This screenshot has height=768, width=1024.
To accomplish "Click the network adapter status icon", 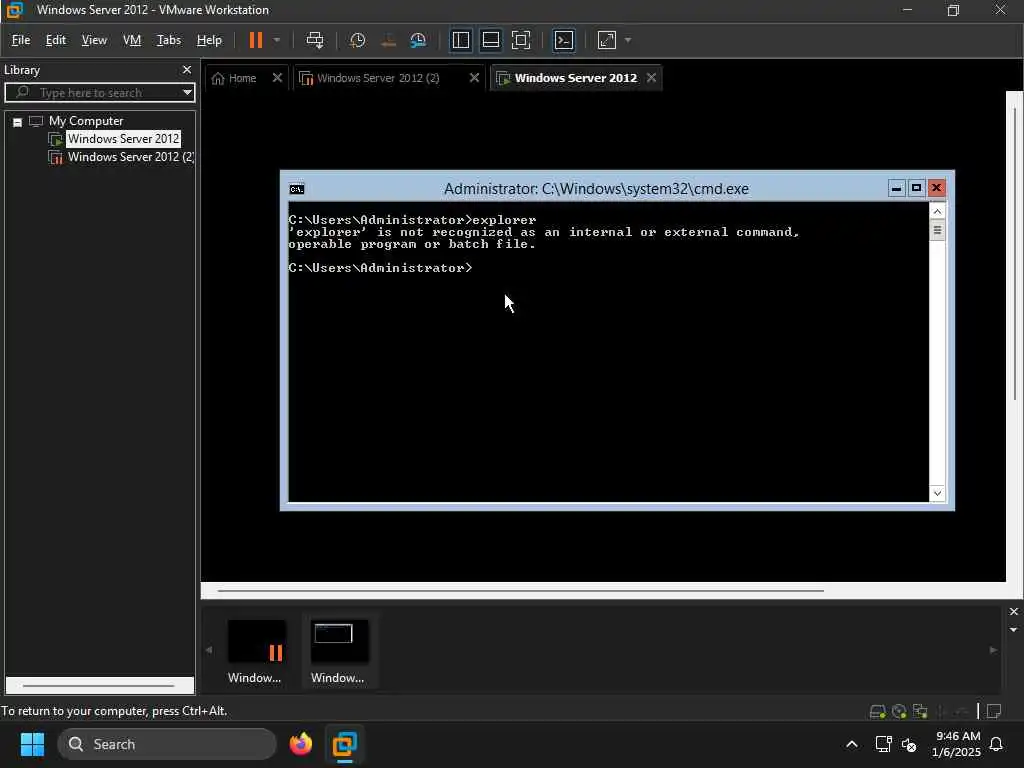I will [920, 711].
